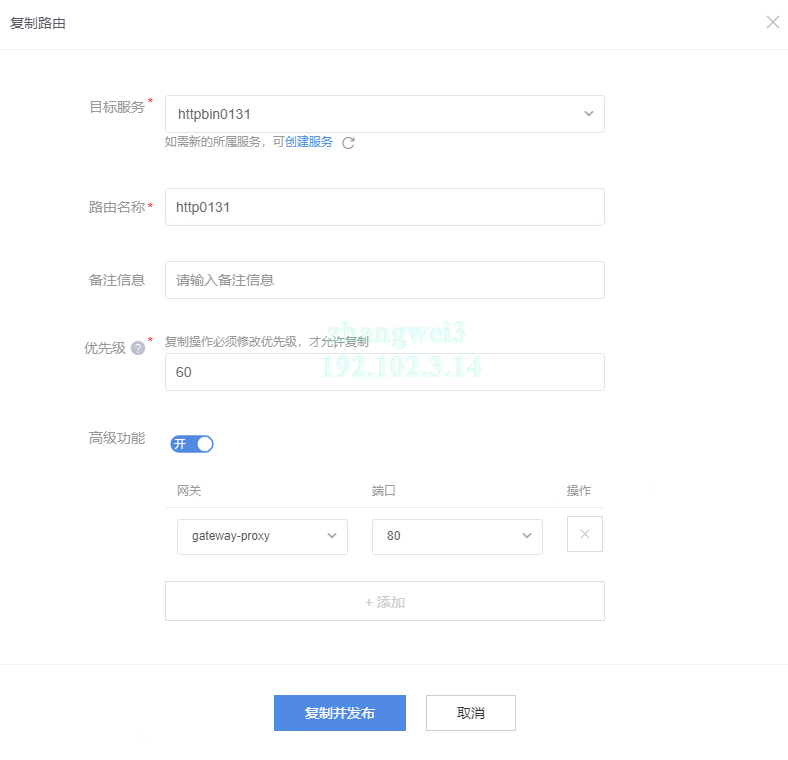The height and width of the screenshot is (760, 788).
Task: Click the 复制操作必须修改优先级 hint text
Action: click(267, 342)
